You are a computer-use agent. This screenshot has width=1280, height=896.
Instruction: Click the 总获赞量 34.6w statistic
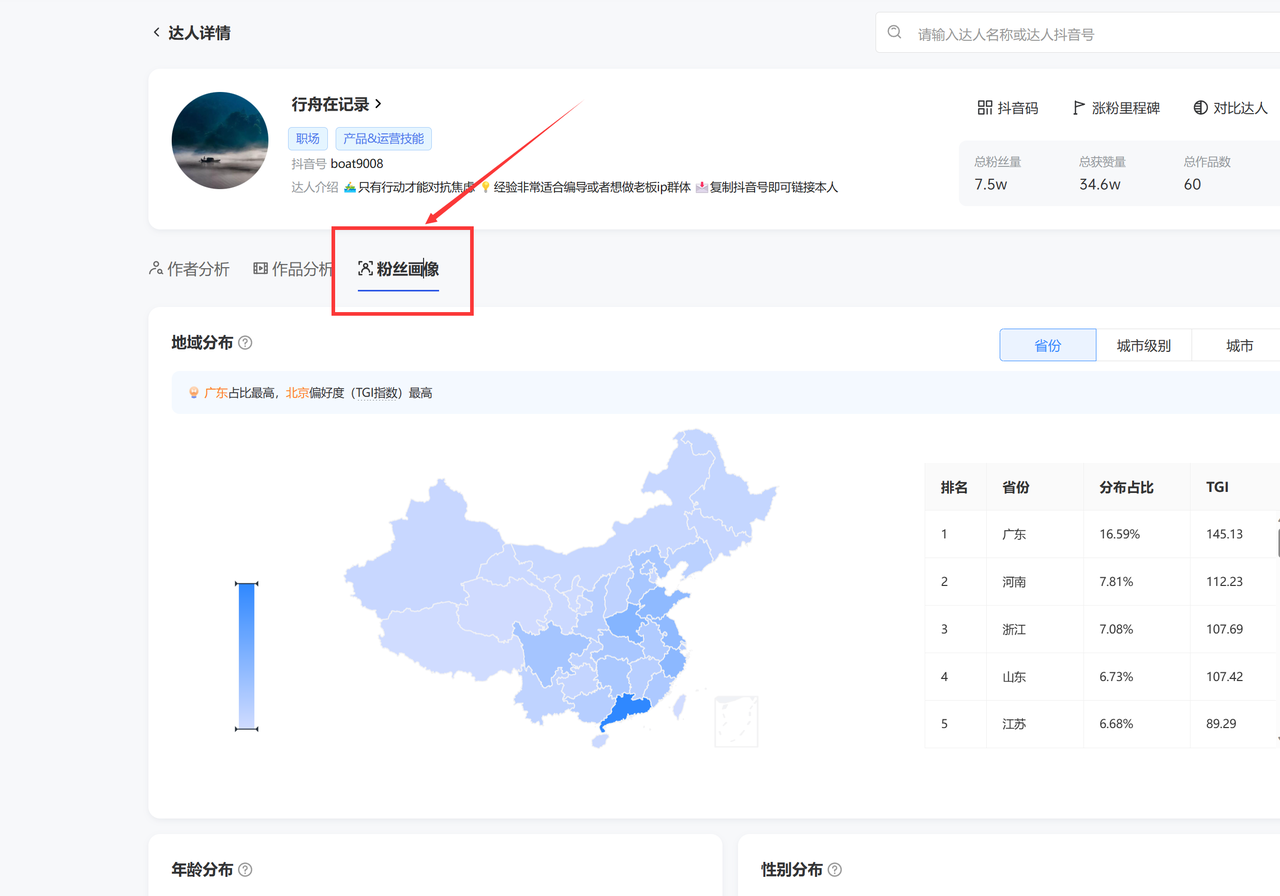1102,173
